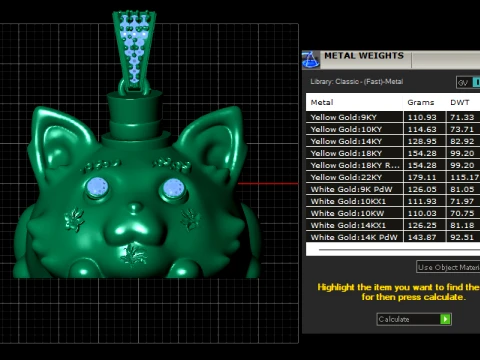Toggle the GV switch in the library row
Viewport: 480px width, 360px height.
click(468, 82)
